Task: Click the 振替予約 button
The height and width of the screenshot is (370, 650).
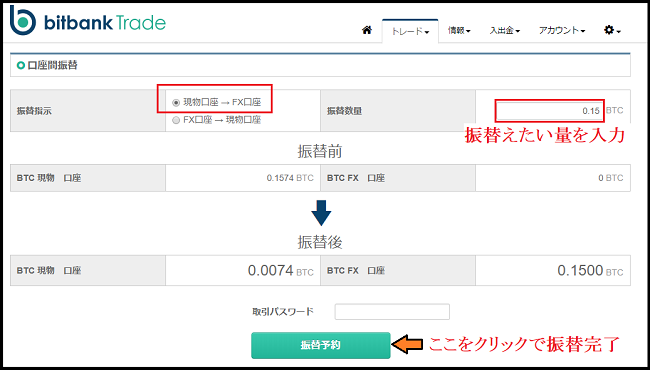Action: [x=320, y=345]
